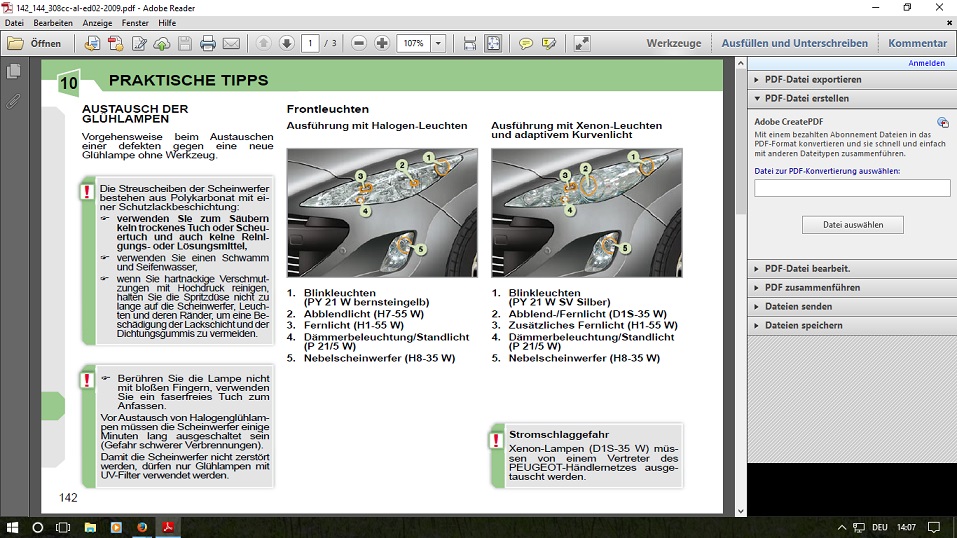Zoom in using the plus button

[382, 44]
